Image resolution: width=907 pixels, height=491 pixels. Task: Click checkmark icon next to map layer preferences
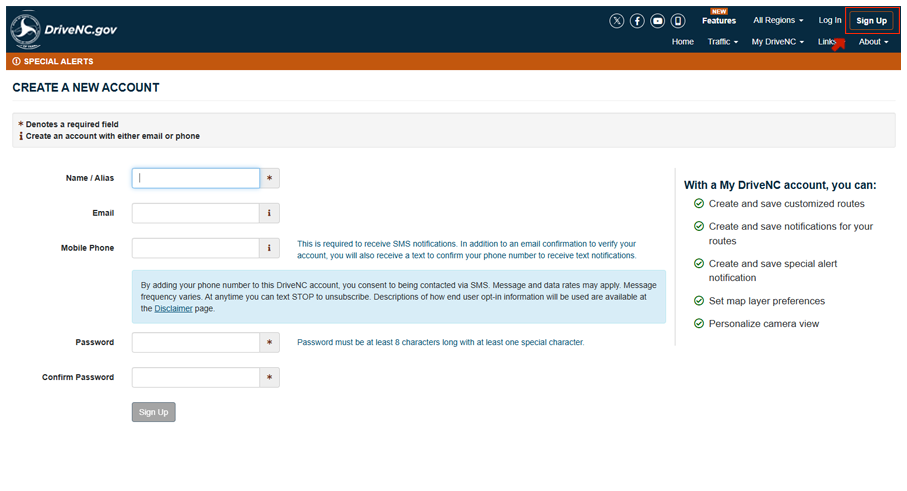pyautogui.click(x=699, y=301)
